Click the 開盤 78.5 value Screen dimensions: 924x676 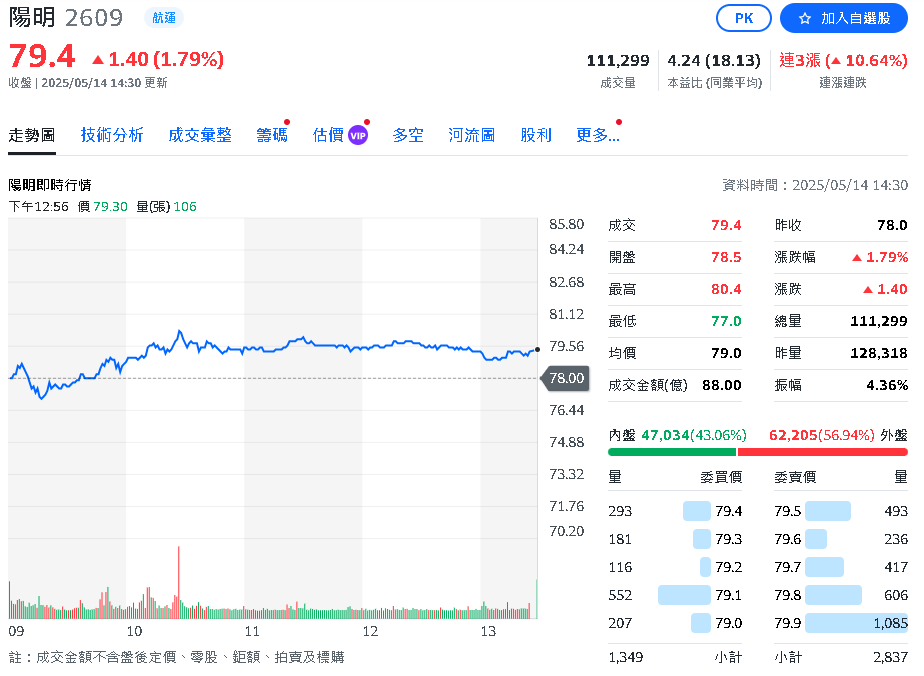726,258
